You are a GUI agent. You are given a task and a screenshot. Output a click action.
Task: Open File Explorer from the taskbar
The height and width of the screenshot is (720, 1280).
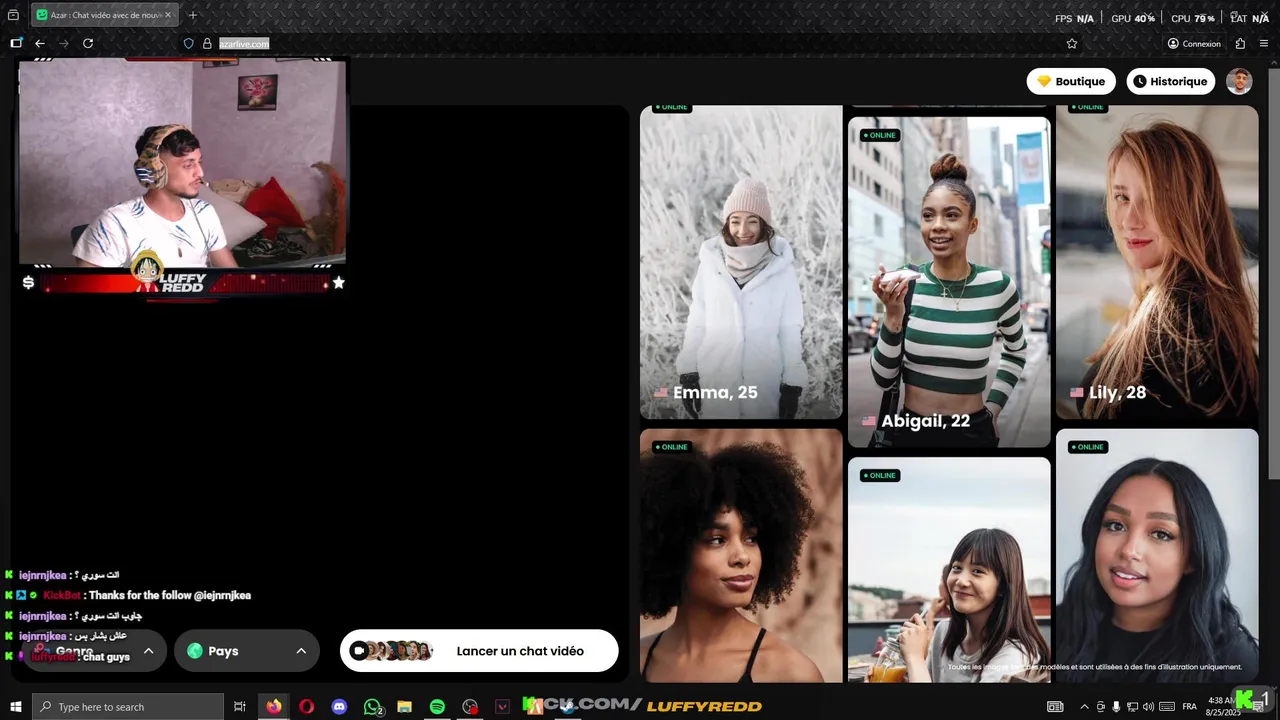[x=404, y=707]
